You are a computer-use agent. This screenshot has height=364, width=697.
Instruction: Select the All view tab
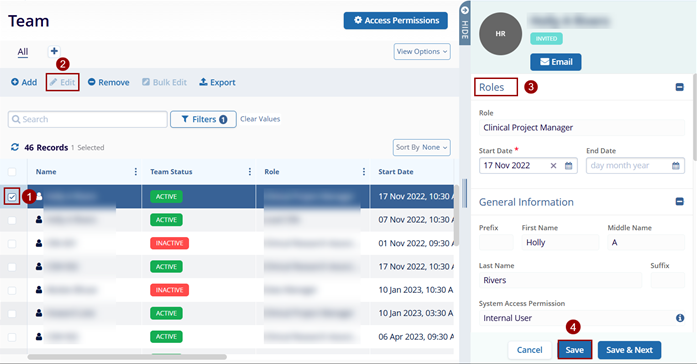(x=23, y=52)
